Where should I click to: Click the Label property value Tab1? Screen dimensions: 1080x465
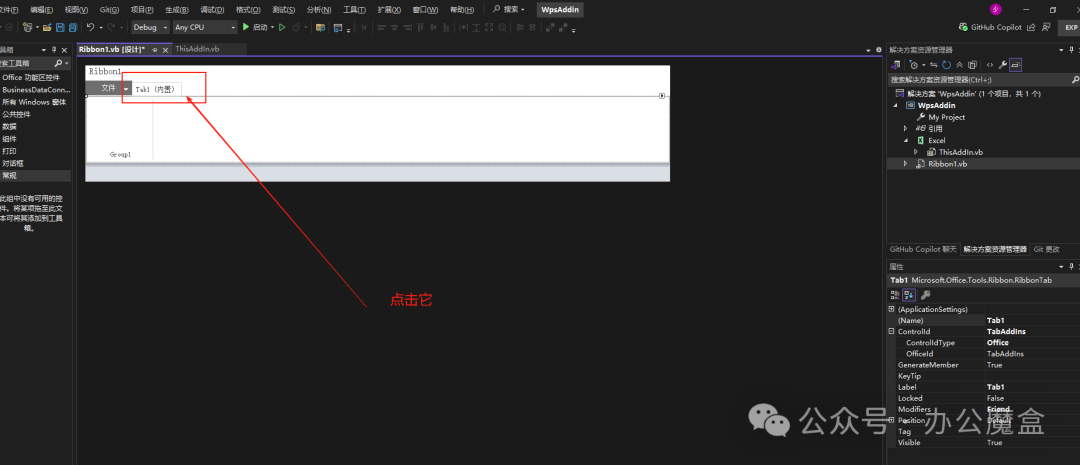click(995, 387)
